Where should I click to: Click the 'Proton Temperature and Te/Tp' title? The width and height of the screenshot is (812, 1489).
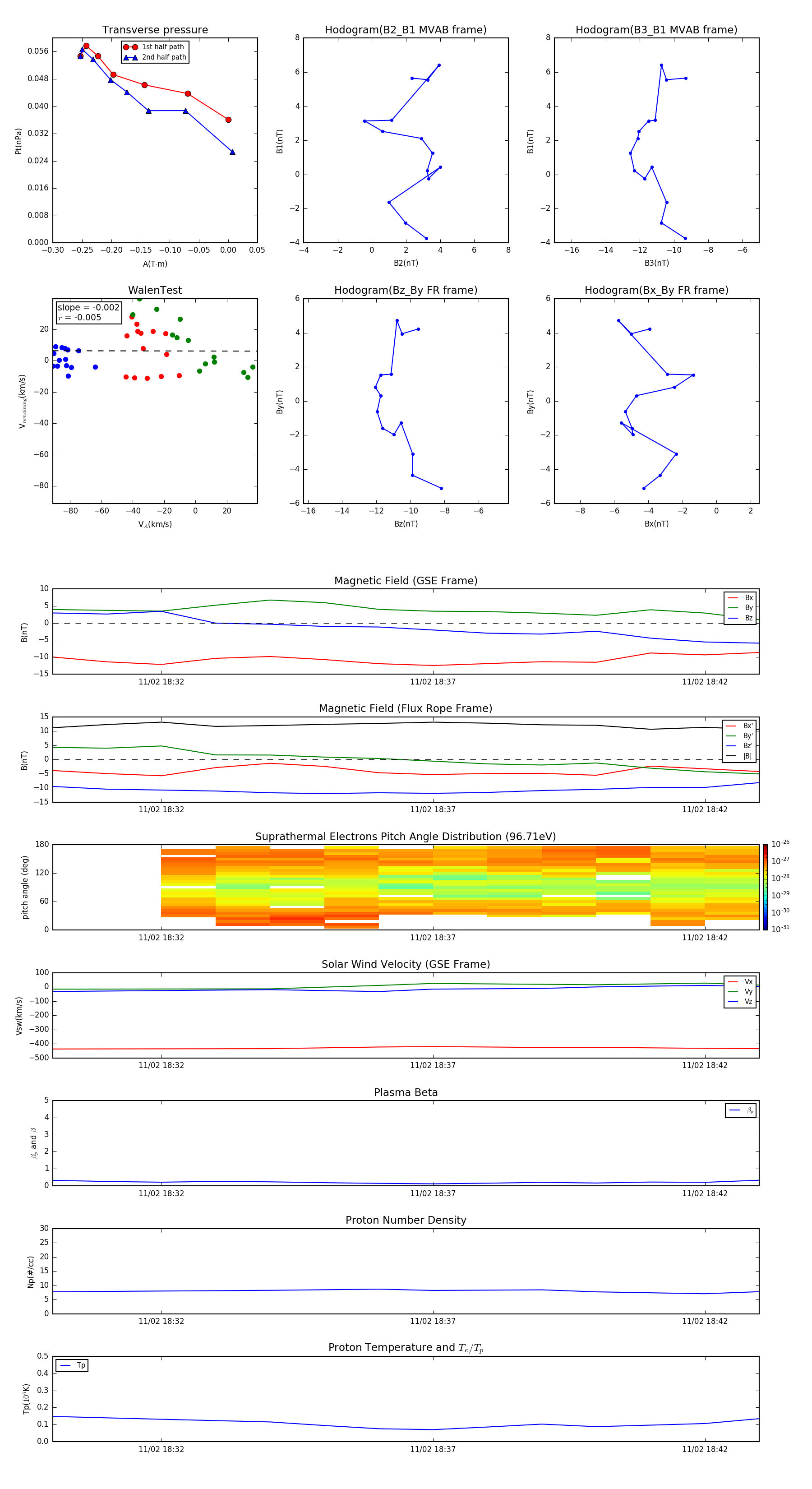[406, 1348]
